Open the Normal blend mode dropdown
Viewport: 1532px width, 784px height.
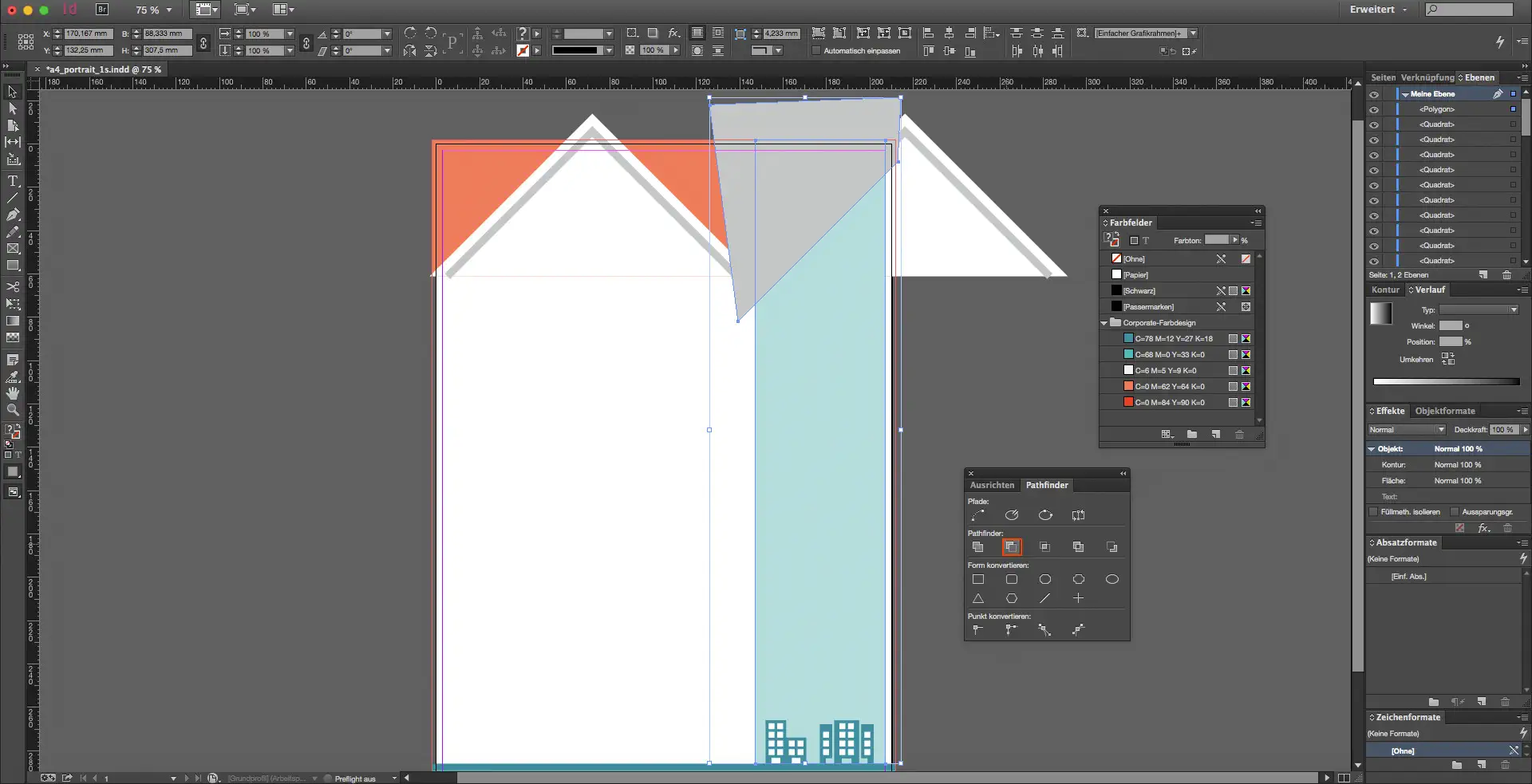1406,430
